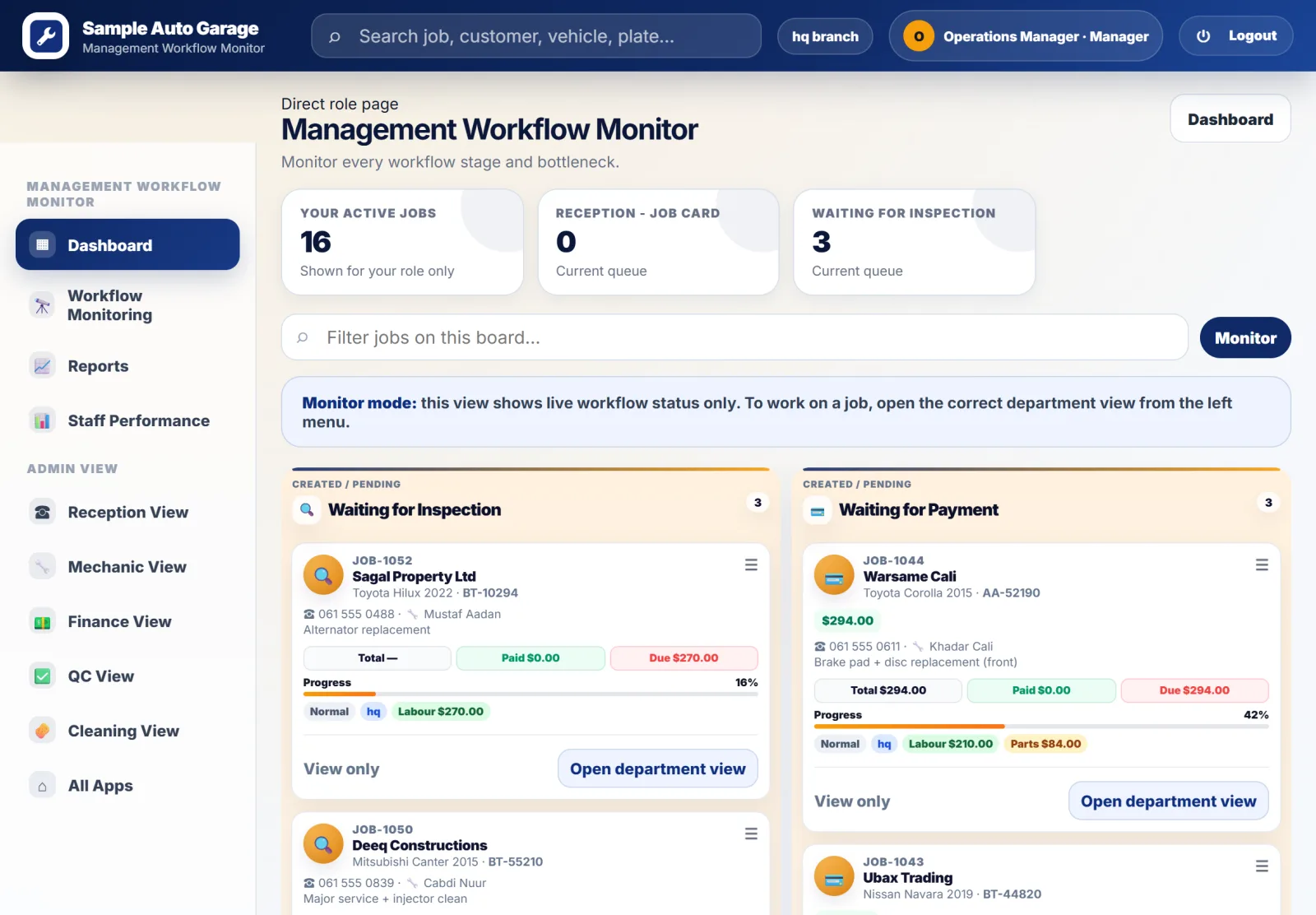Click the orange O avatar icon

click(919, 36)
